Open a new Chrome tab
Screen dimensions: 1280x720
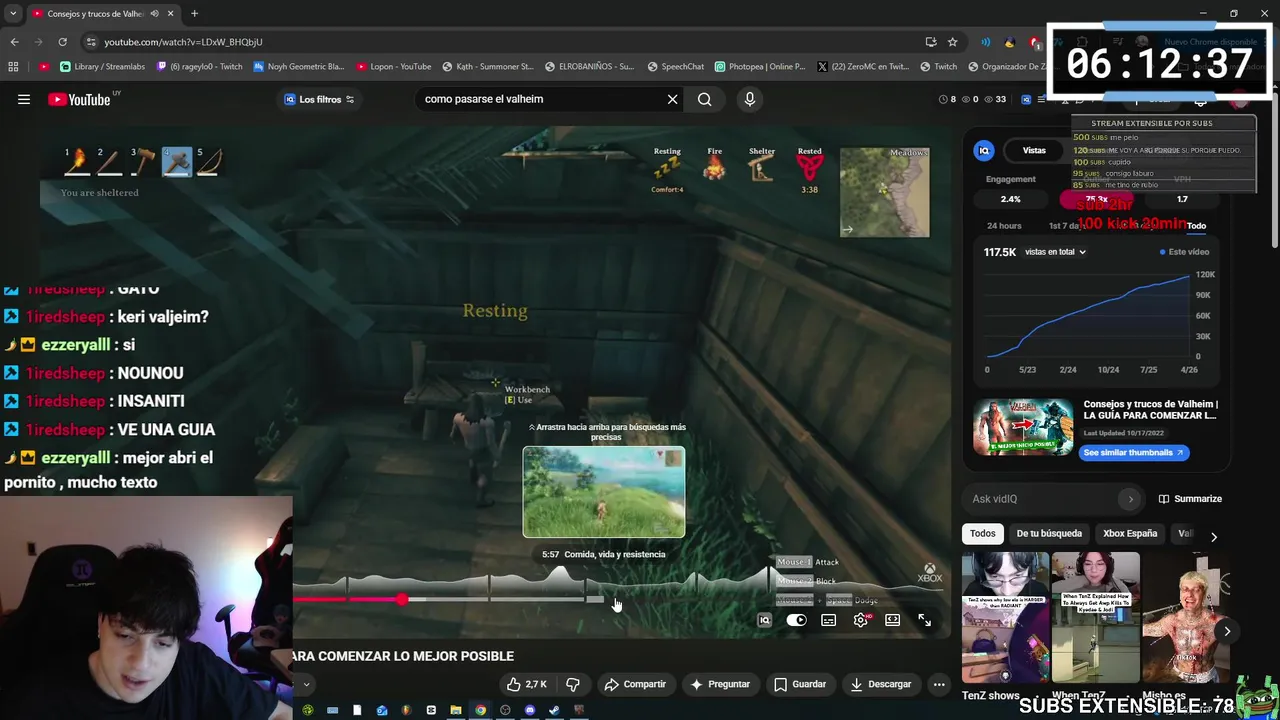(194, 14)
